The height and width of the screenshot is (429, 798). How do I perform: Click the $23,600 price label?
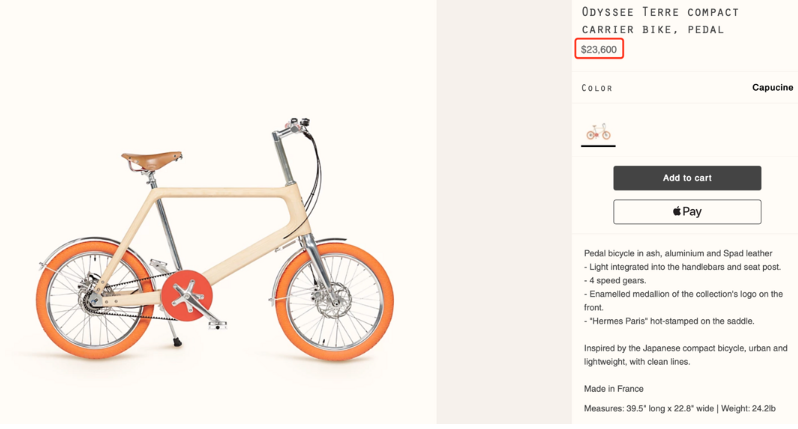(598, 49)
